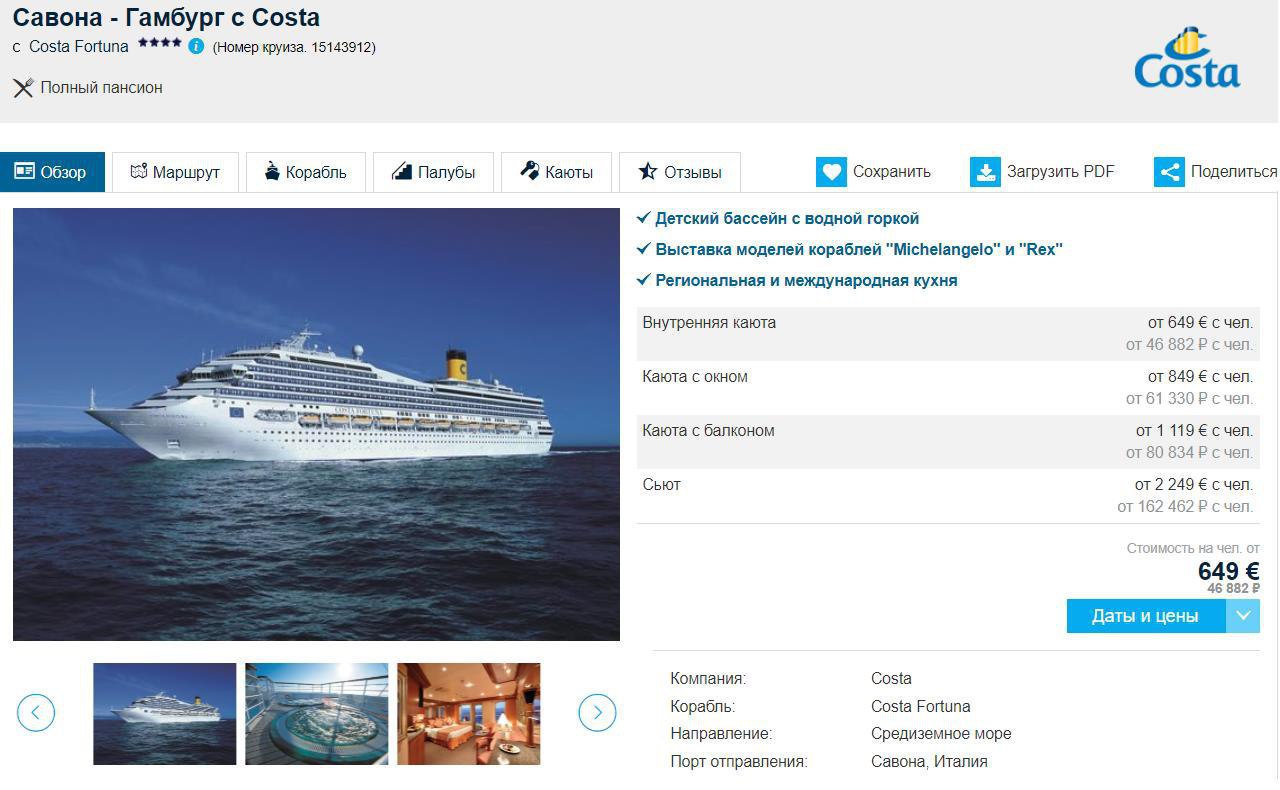The height and width of the screenshot is (790, 1280).
Task: Click the blue info icon near Costa Fortuna
Action: [196, 46]
